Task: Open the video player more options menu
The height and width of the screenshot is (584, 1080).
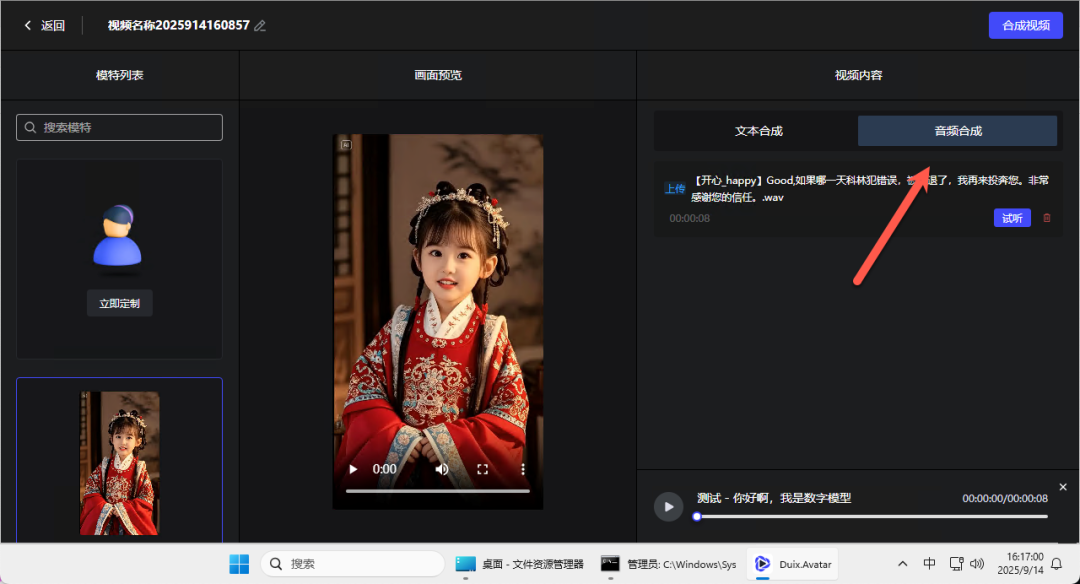Action: tap(522, 469)
